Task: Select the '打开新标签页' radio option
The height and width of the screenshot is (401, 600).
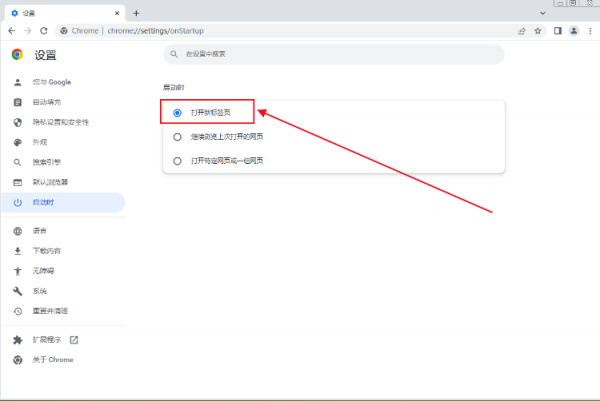Action: pos(177,114)
